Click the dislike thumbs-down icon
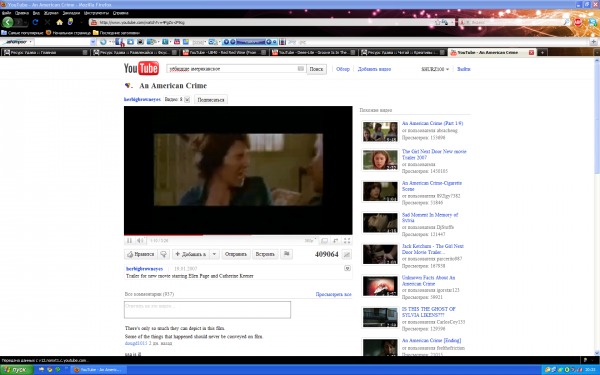 tap(164, 254)
